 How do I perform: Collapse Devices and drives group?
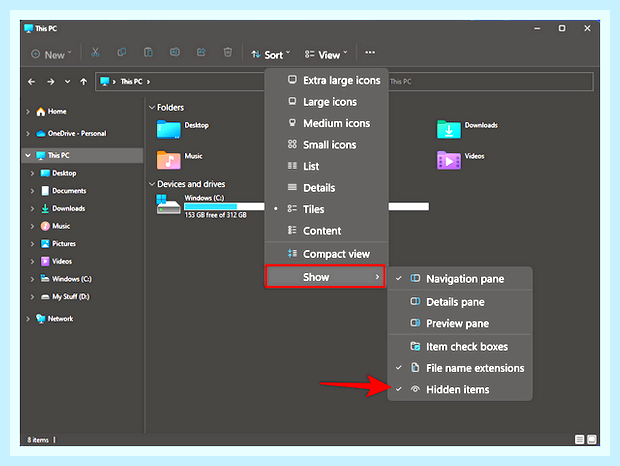click(152, 184)
